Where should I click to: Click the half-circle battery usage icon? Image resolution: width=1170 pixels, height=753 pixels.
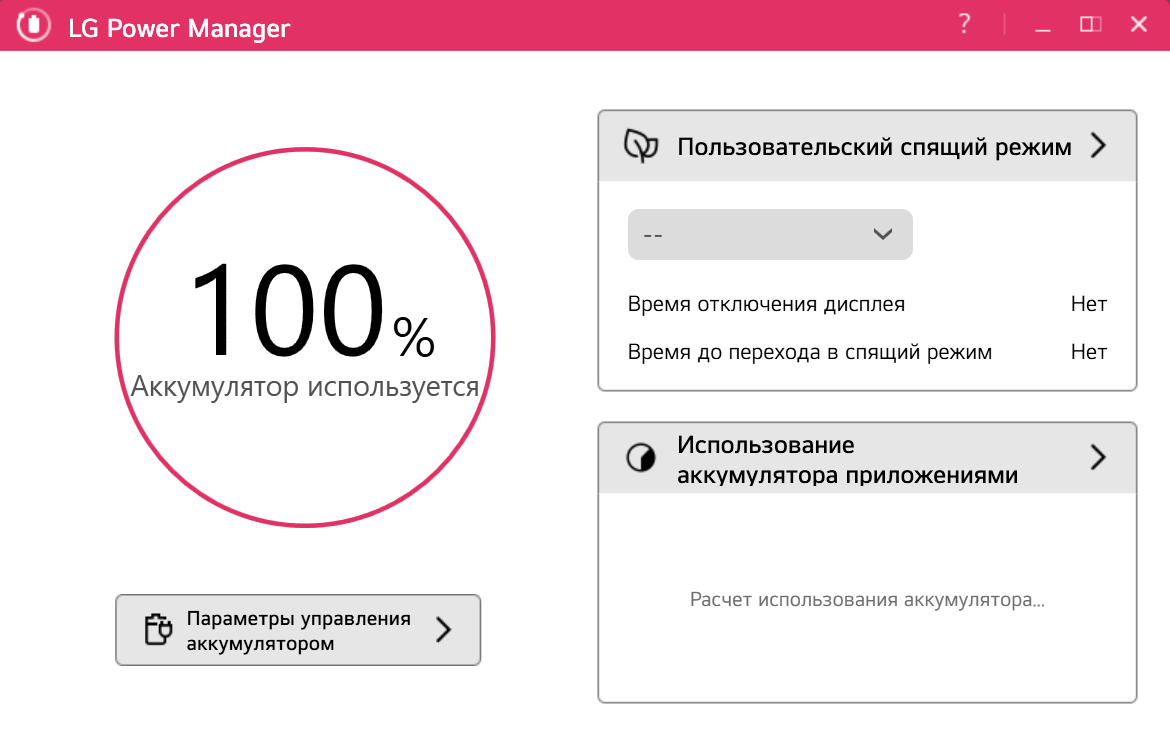click(x=641, y=459)
